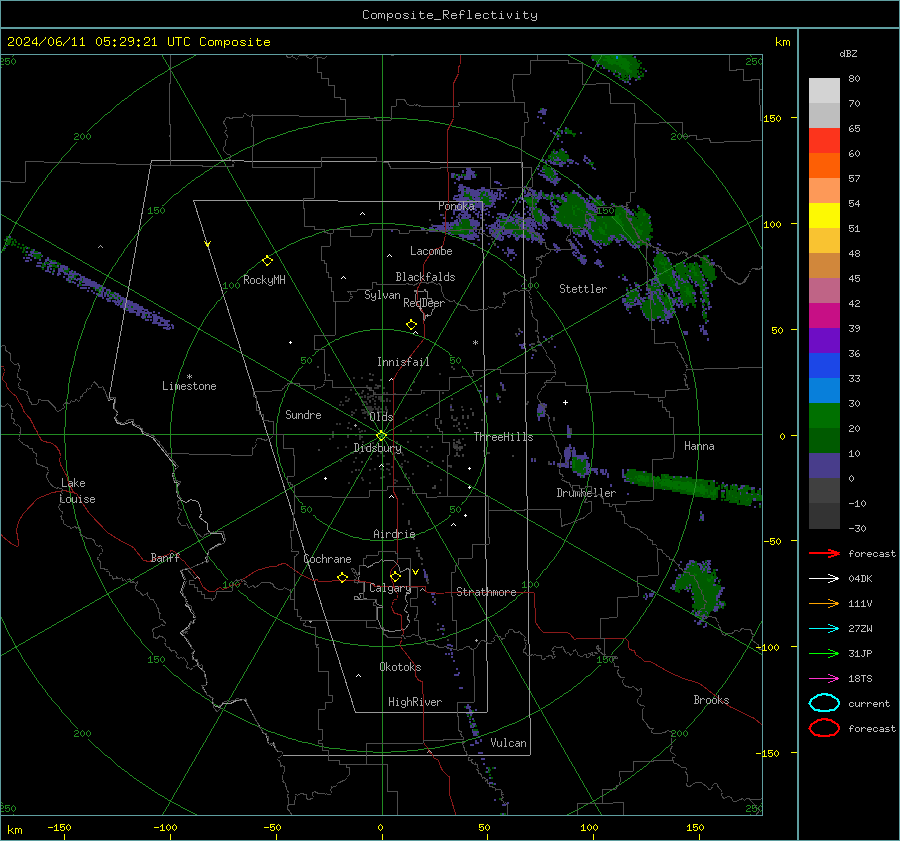Image resolution: width=900 pixels, height=841 pixels.
Task: Click the Innisfail city label
Action: [403, 362]
